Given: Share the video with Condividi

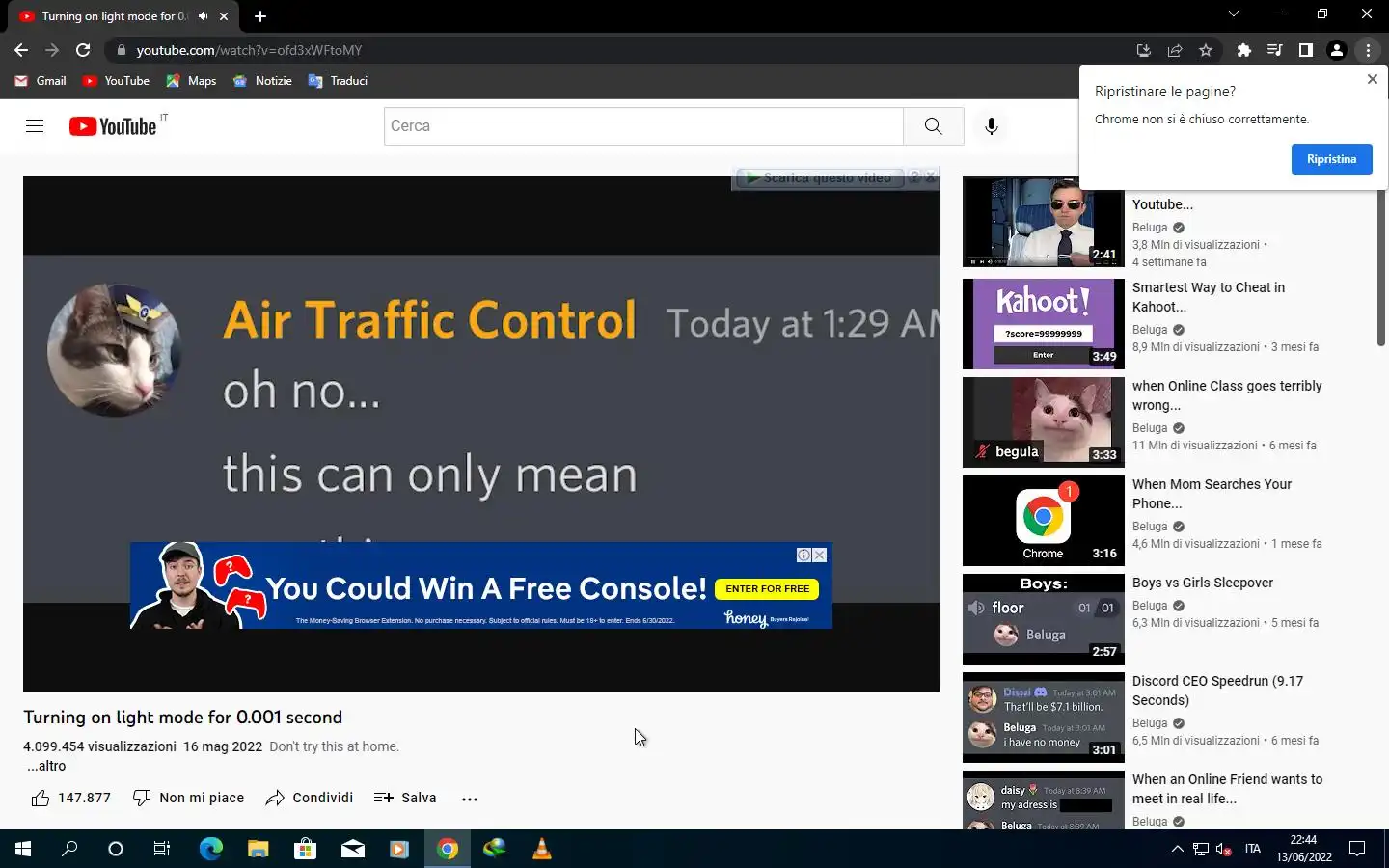Looking at the screenshot, I should tap(310, 798).
